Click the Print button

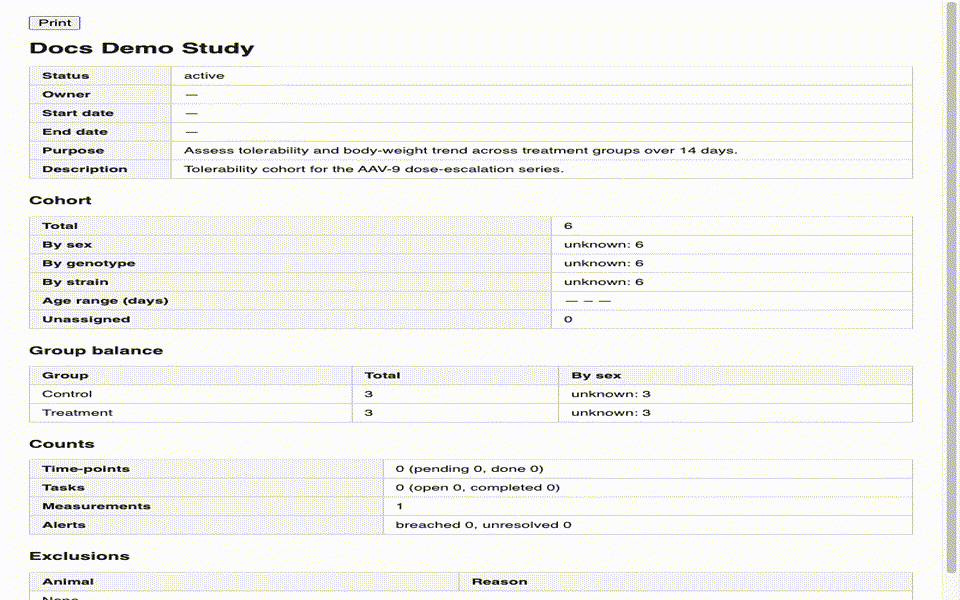click(x=54, y=23)
